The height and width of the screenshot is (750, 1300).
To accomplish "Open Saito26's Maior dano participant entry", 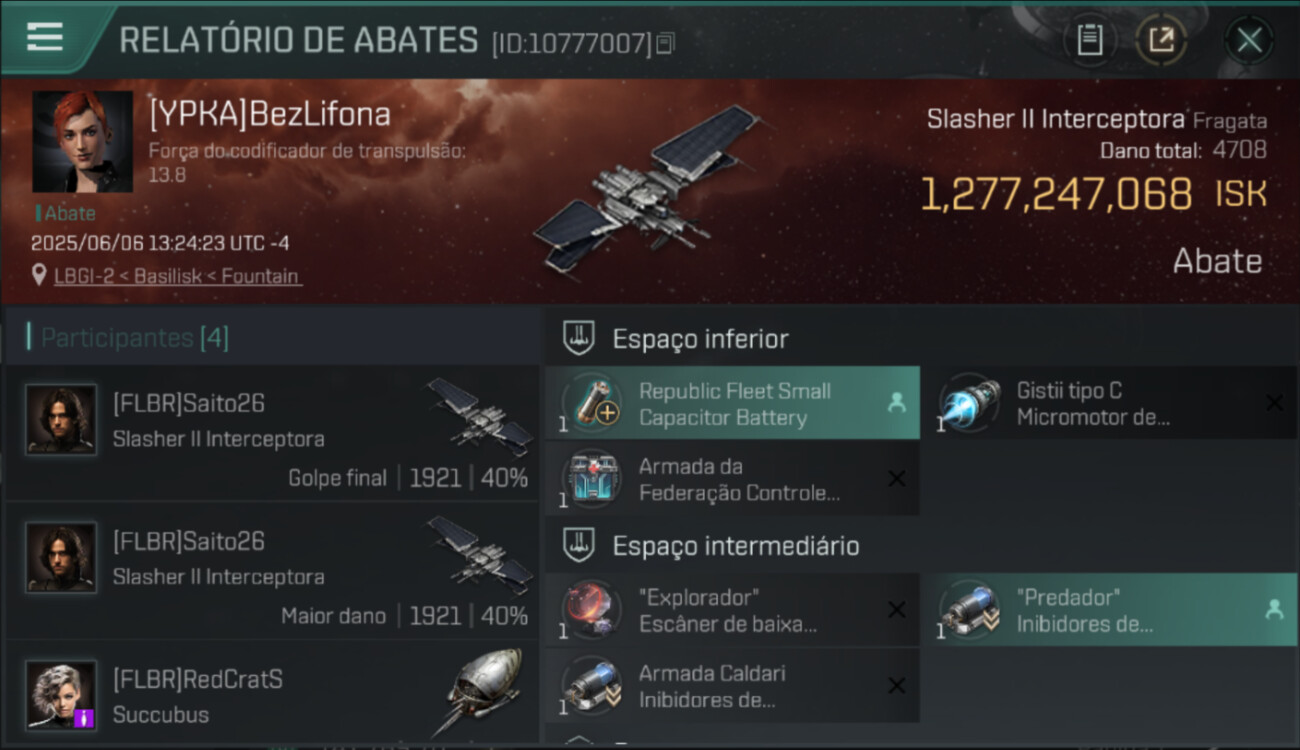I will point(271,570).
